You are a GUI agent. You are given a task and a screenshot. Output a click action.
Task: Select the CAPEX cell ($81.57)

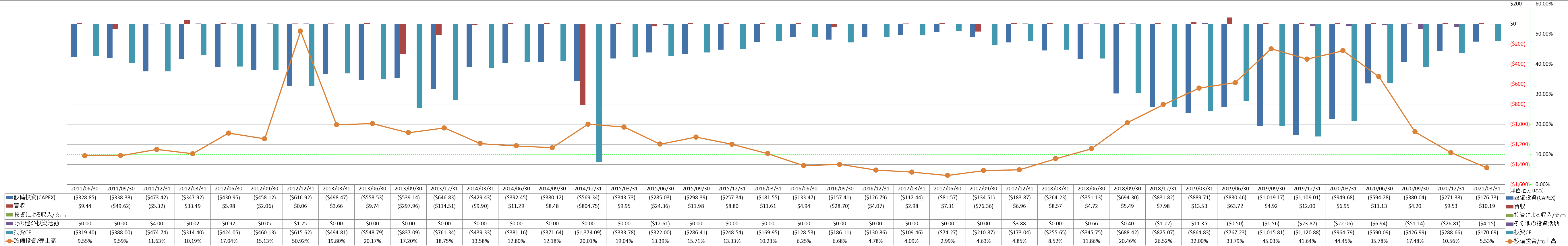pyautogui.click(x=947, y=198)
